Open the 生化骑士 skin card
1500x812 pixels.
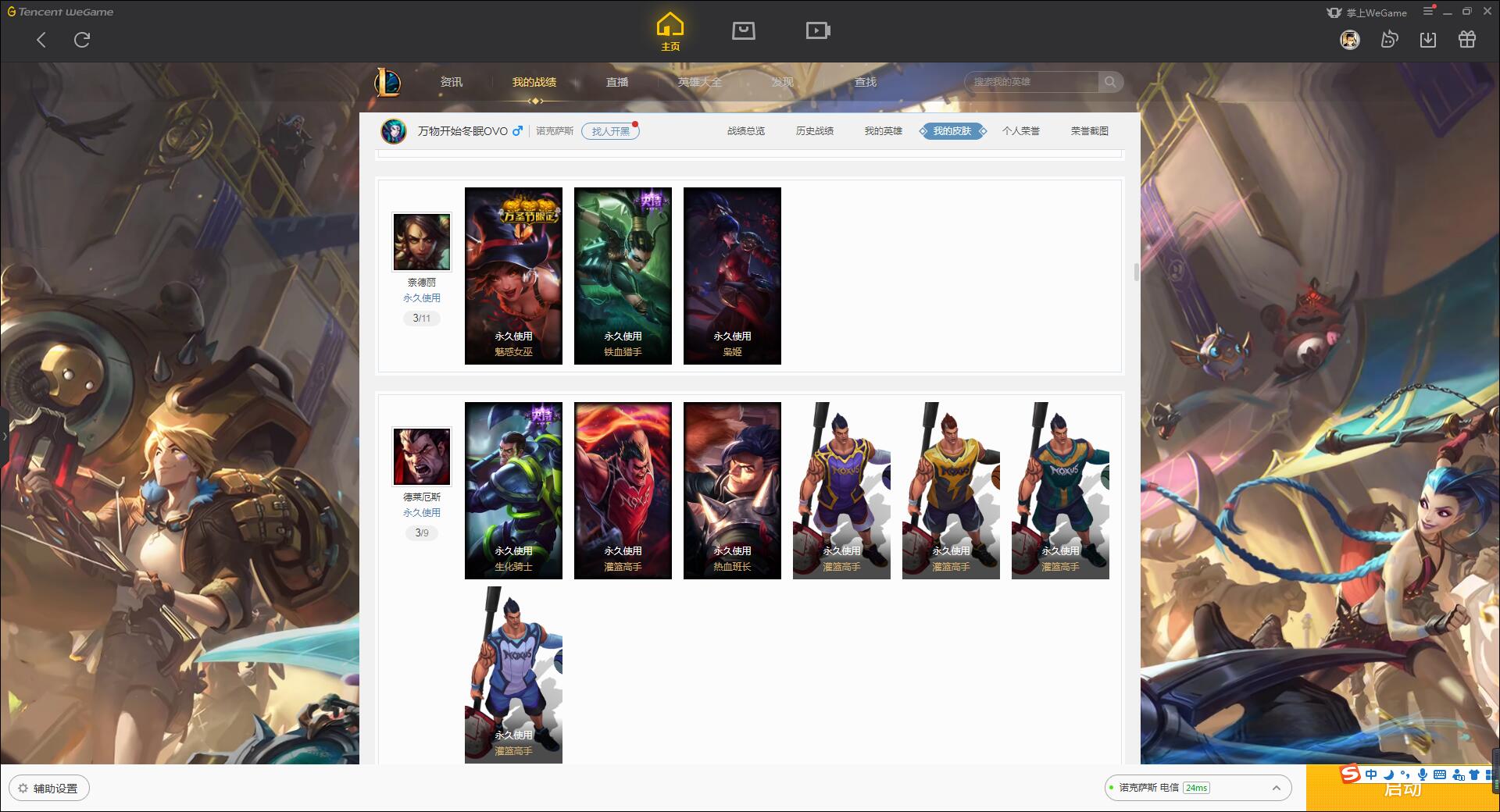coord(513,490)
